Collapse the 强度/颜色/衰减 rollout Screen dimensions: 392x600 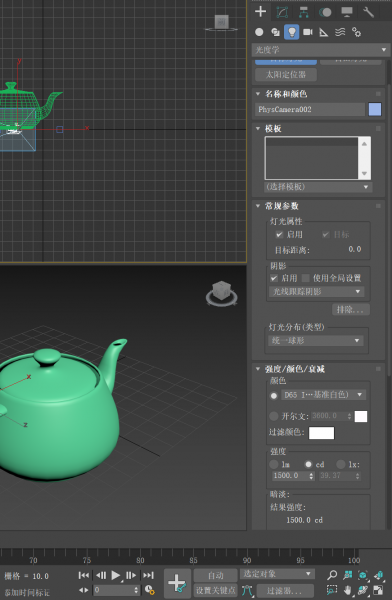(x=294, y=369)
